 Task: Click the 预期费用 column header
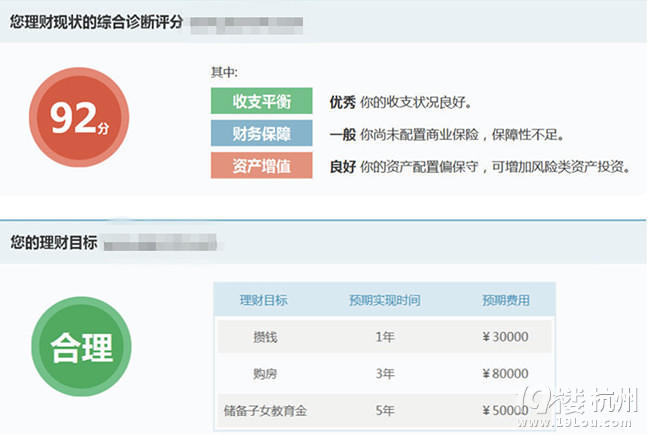click(x=505, y=300)
